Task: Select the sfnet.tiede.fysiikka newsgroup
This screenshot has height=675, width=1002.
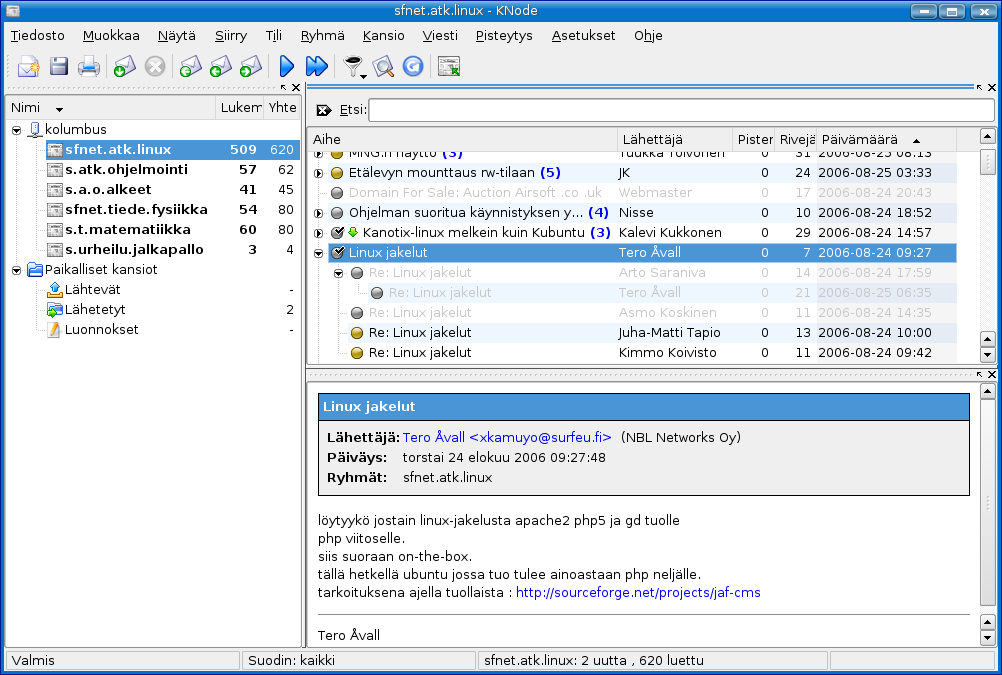Action: coord(136,210)
